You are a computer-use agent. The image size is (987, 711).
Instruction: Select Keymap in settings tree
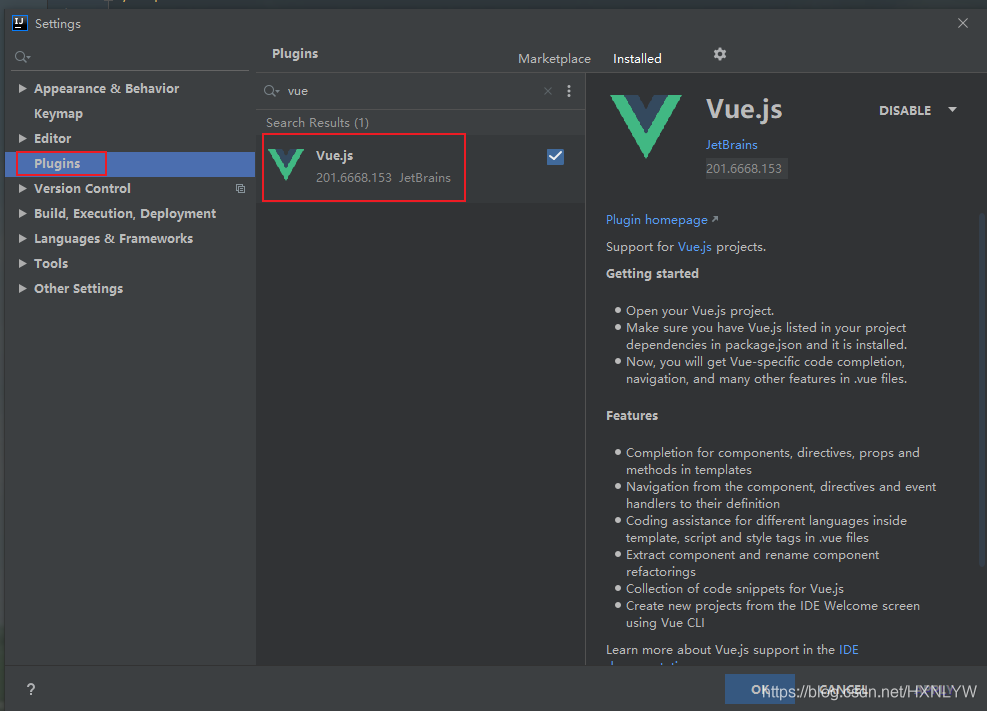59,113
